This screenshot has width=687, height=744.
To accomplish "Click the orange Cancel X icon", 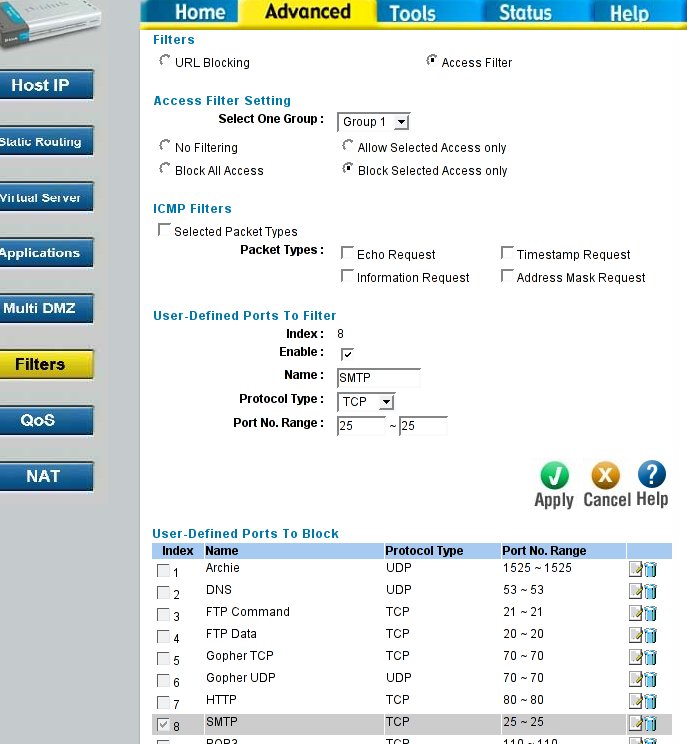I will tap(605, 475).
